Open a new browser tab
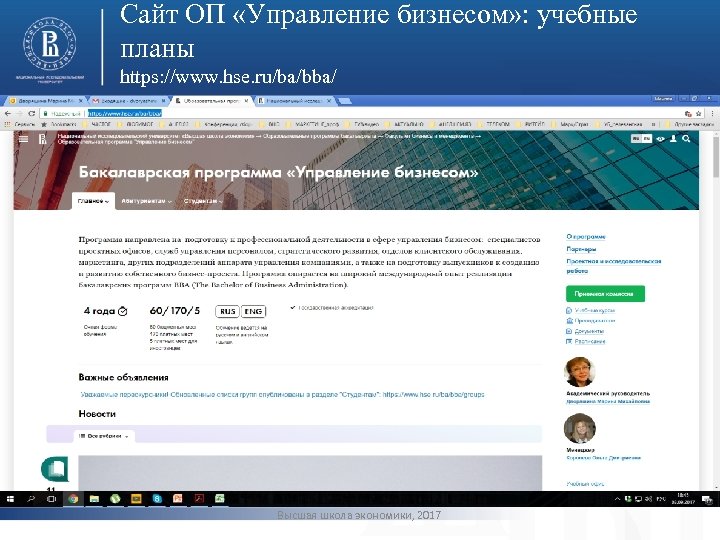Viewport: 720px width, 540px height. (x=344, y=101)
